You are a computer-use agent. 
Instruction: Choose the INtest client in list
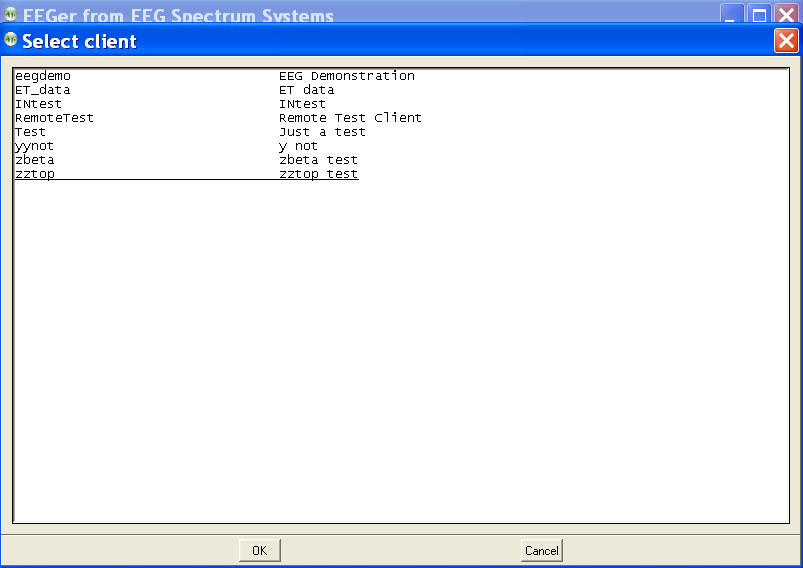click(x=38, y=104)
